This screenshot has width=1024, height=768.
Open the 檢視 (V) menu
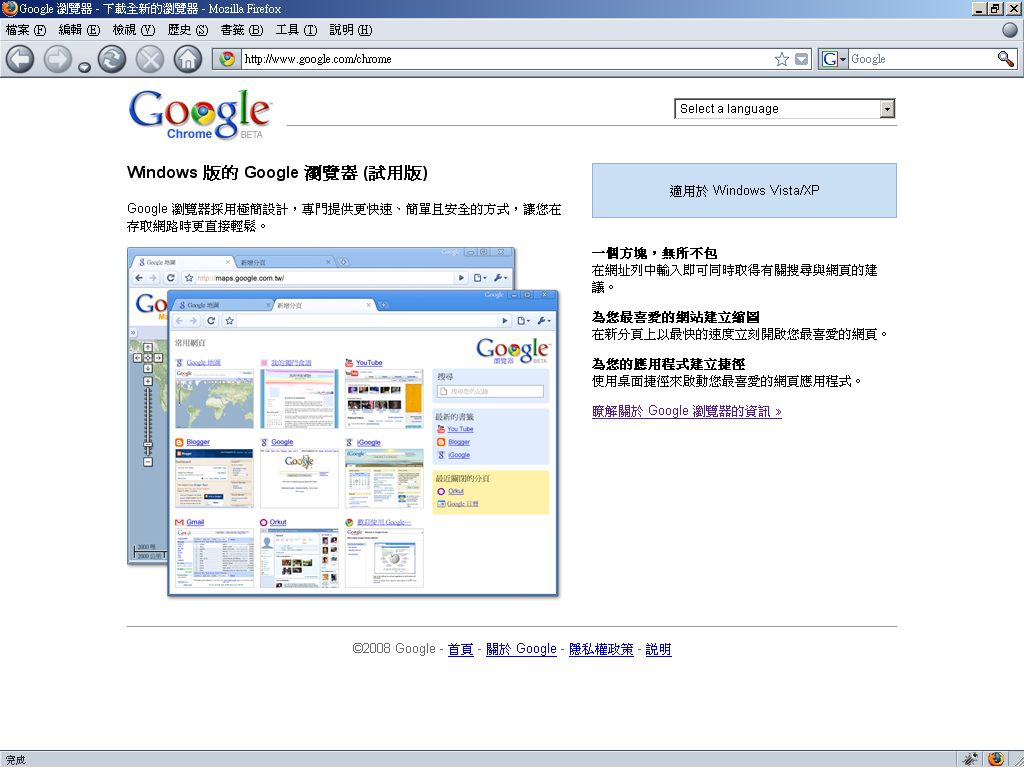point(134,30)
